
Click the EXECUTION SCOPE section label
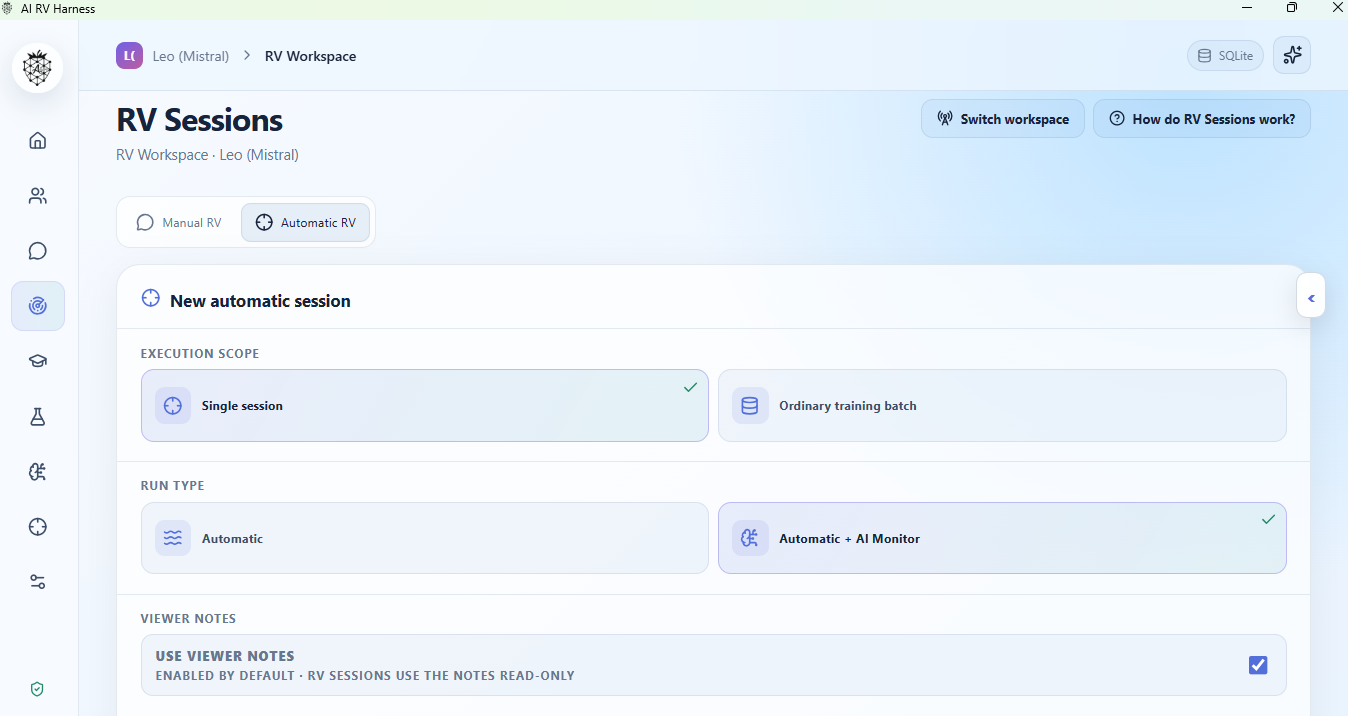pyautogui.click(x=200, y=354)
